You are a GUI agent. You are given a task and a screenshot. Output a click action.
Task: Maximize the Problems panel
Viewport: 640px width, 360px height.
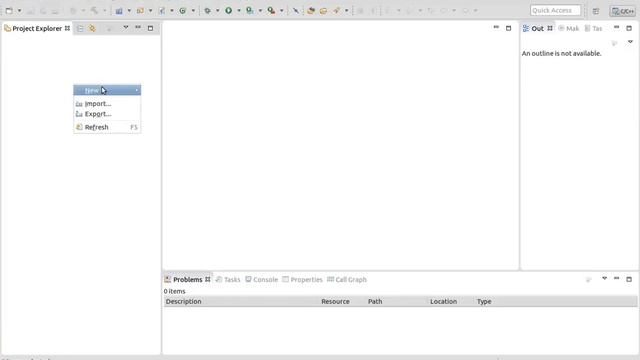tap(629, 279)
